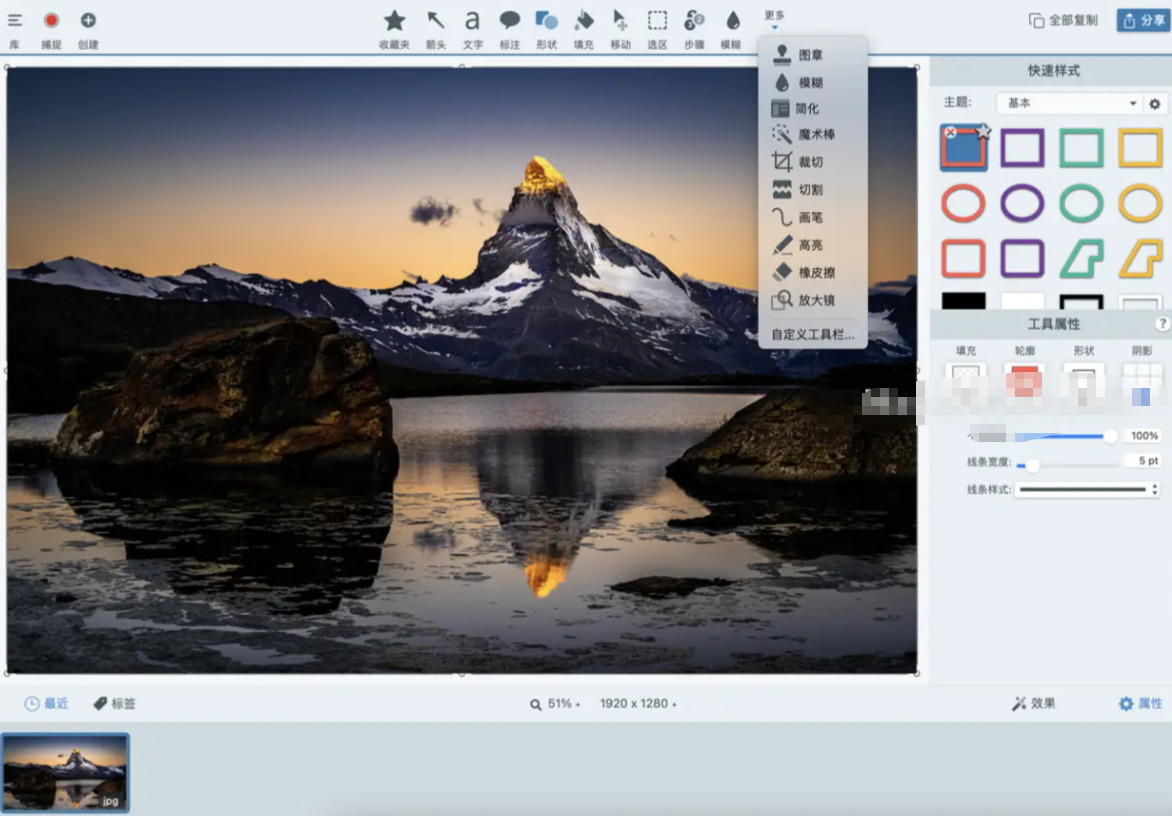Screen dimensions: 1172x816
Task: Apply the yellow rectangle quick style
Action: (x=1141, y=147)
